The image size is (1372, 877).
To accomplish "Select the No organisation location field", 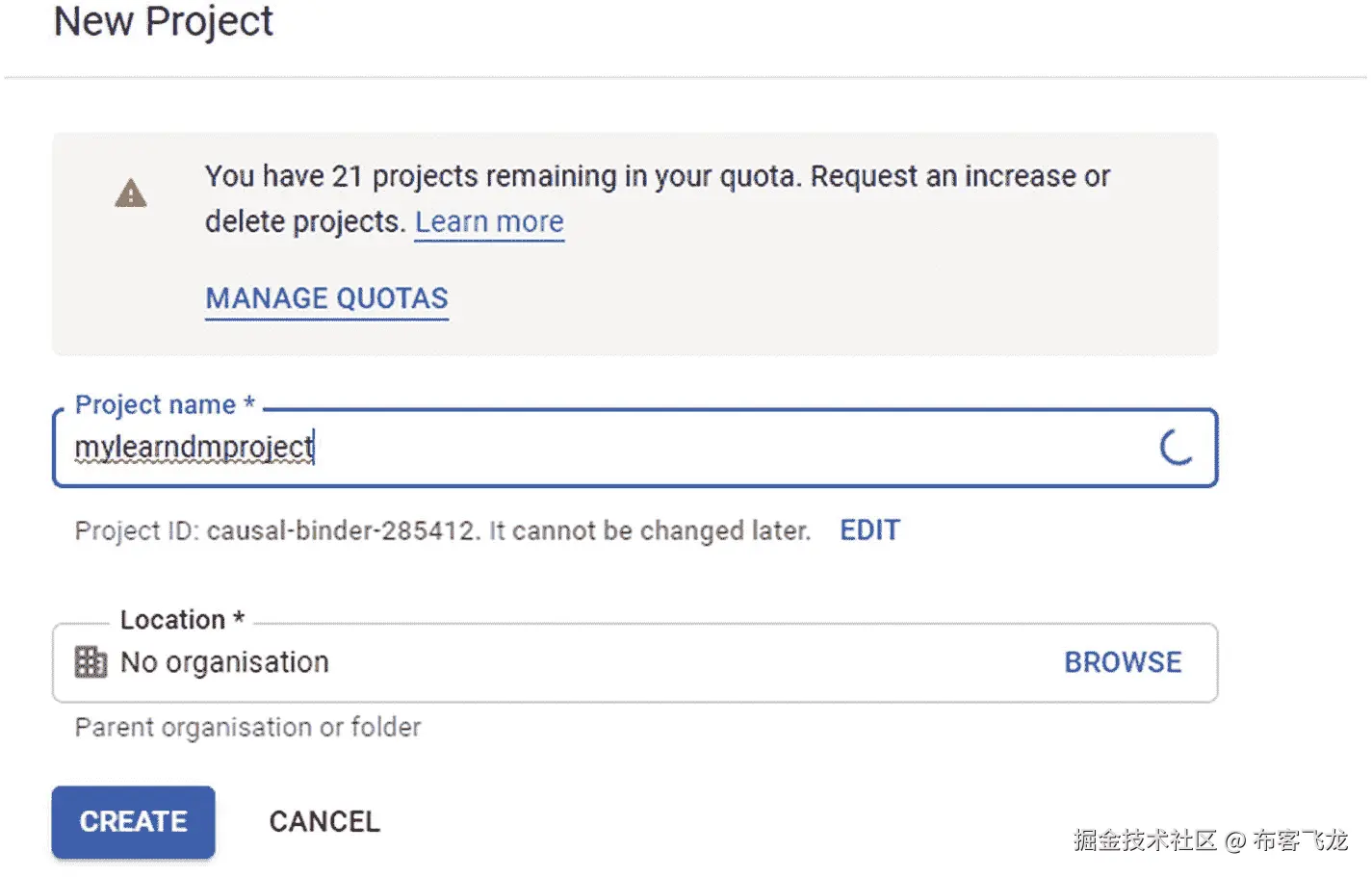I will (578, 662).
